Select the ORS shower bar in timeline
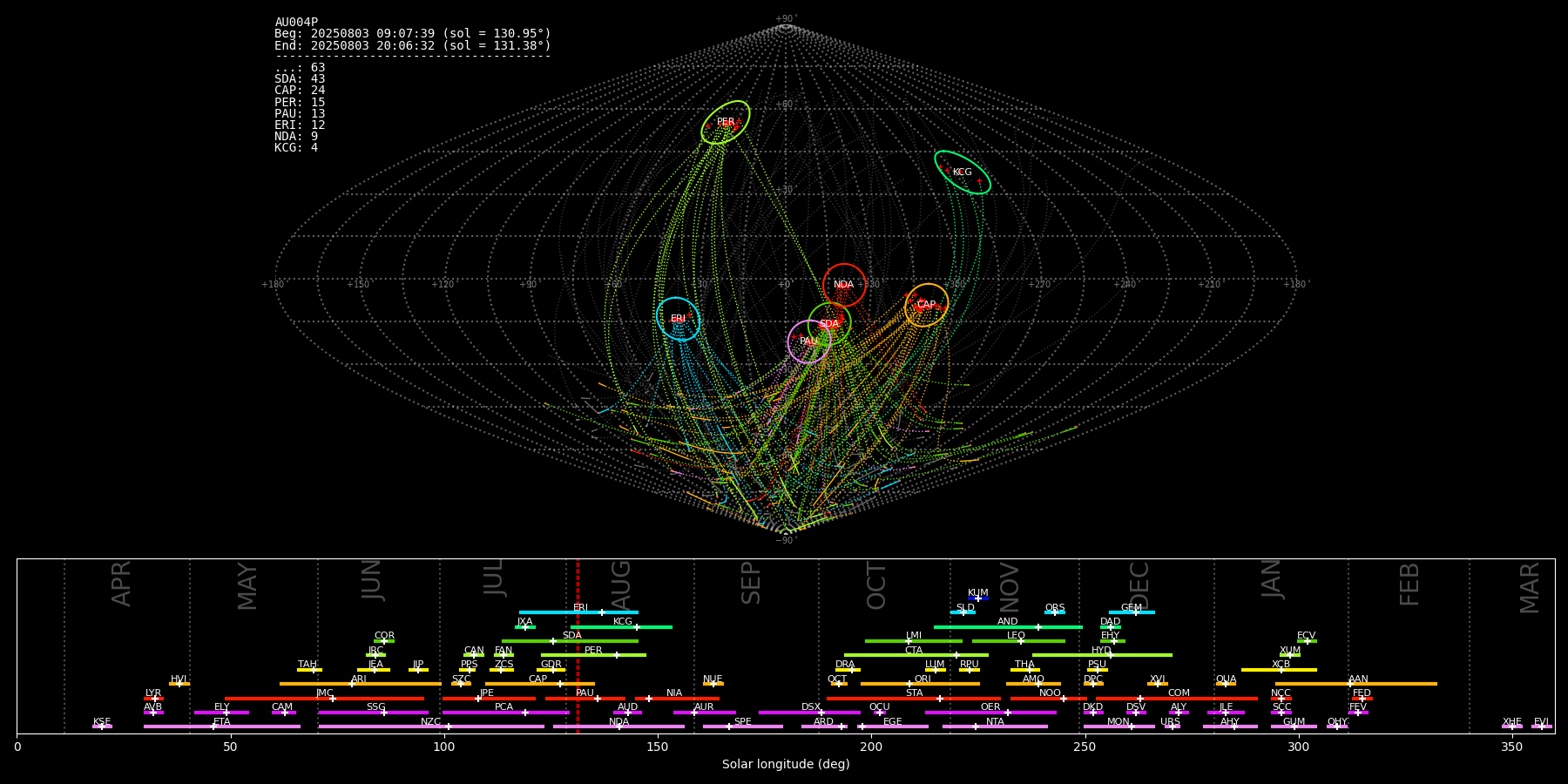Viewport: 1568px width, 784px height. [x=1055, y=612]
